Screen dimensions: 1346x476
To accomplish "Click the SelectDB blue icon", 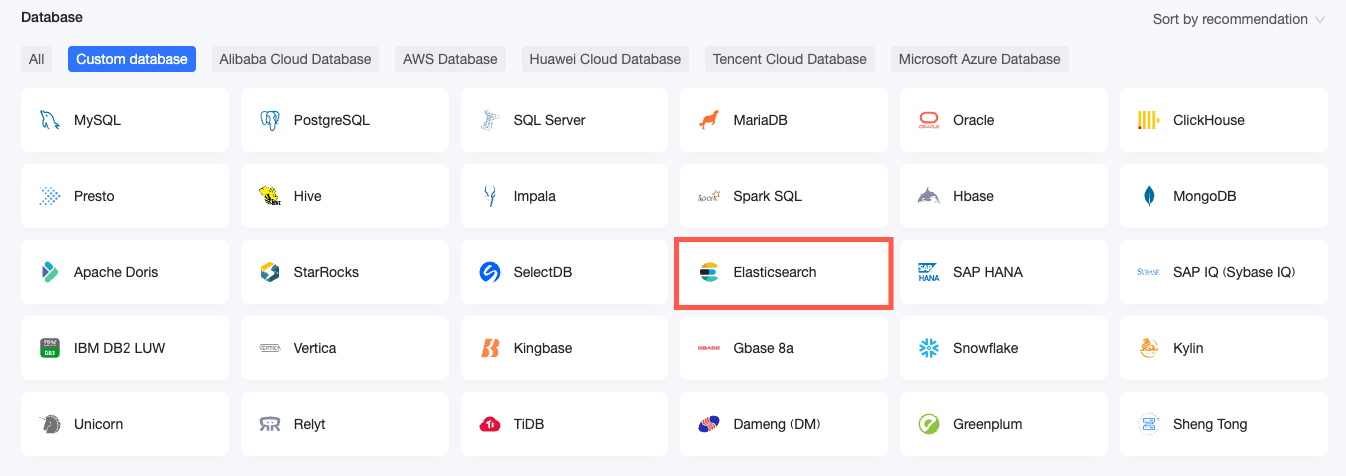I will pyautogui.click(x=489, y=272).
